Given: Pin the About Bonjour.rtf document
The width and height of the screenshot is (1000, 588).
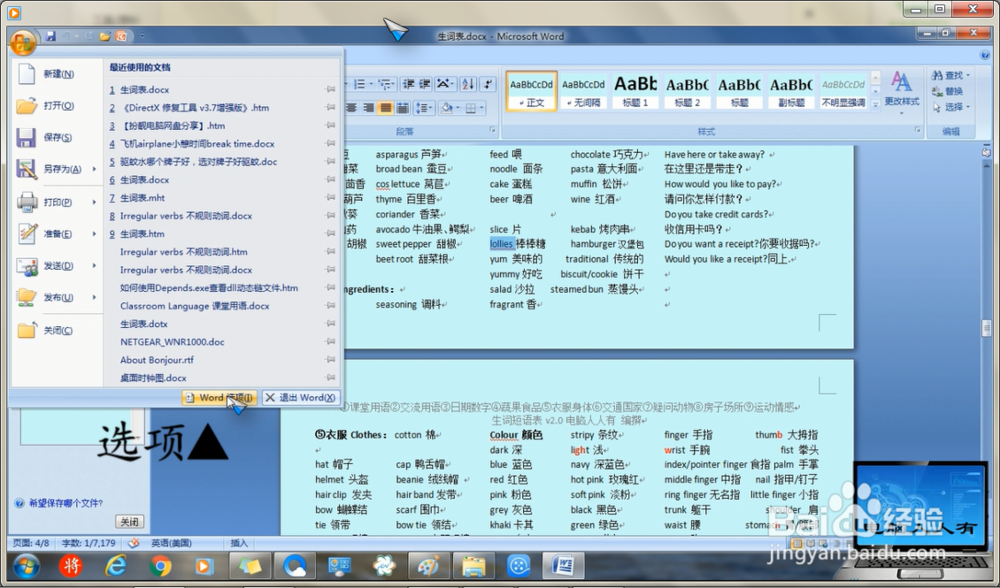Looking at the screenshot, I should (330, 360).
